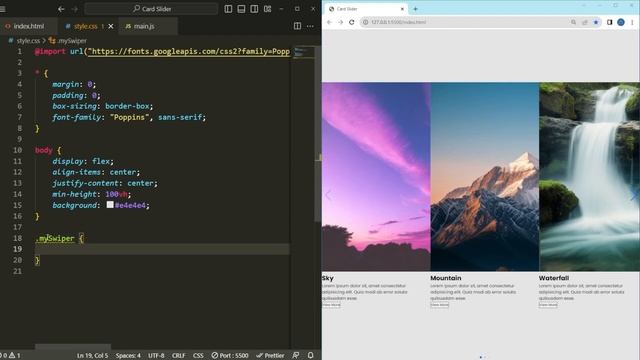Click the body selector on line 10

[x=44, y=150]
